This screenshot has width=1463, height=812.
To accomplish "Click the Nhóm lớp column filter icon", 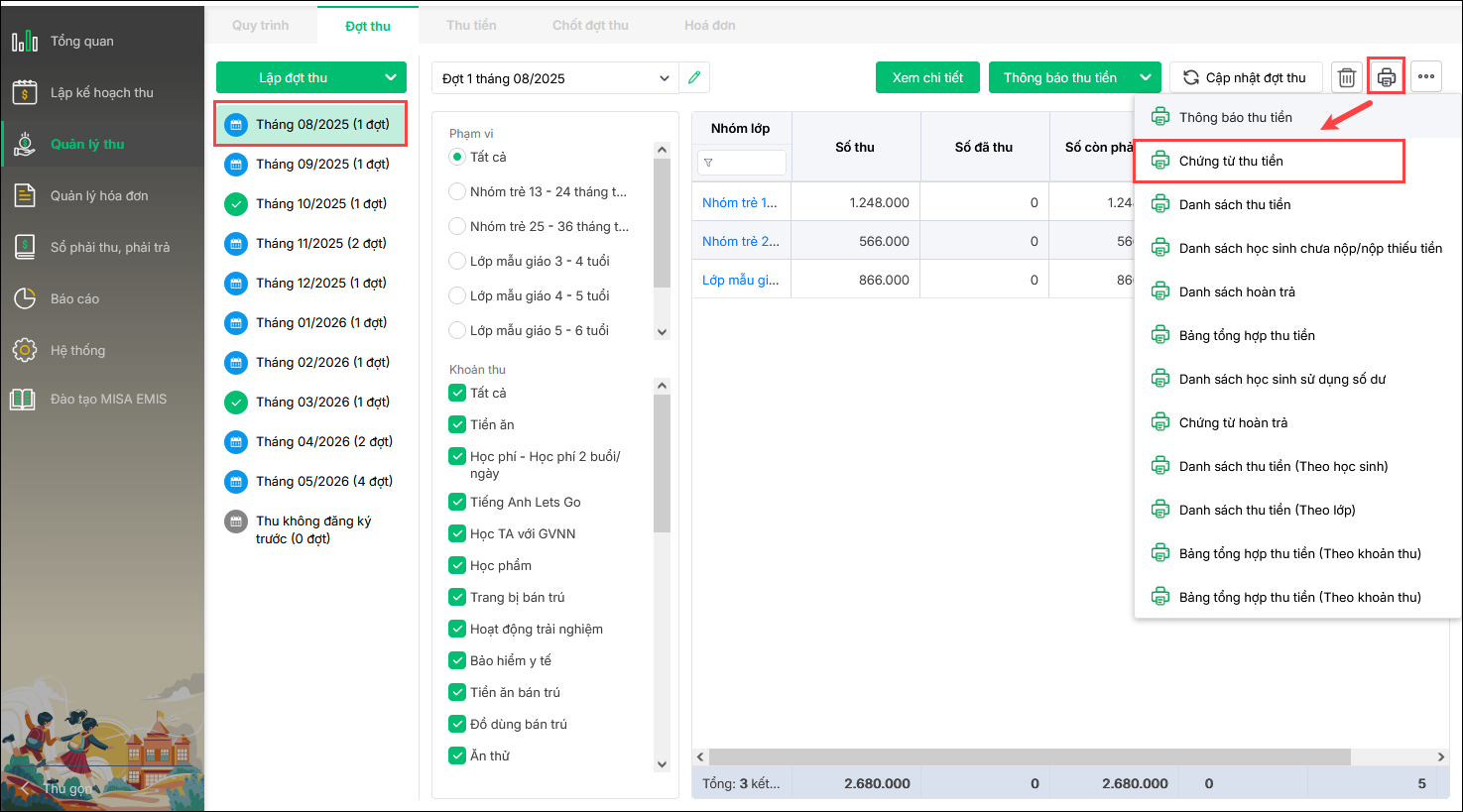I will 708,163.
